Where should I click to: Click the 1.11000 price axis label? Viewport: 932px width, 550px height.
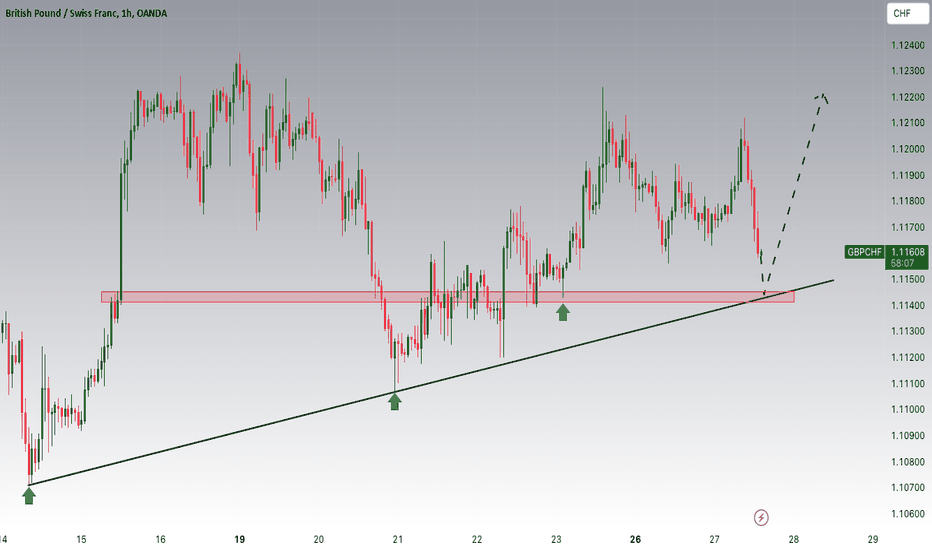tap(908, 410)
